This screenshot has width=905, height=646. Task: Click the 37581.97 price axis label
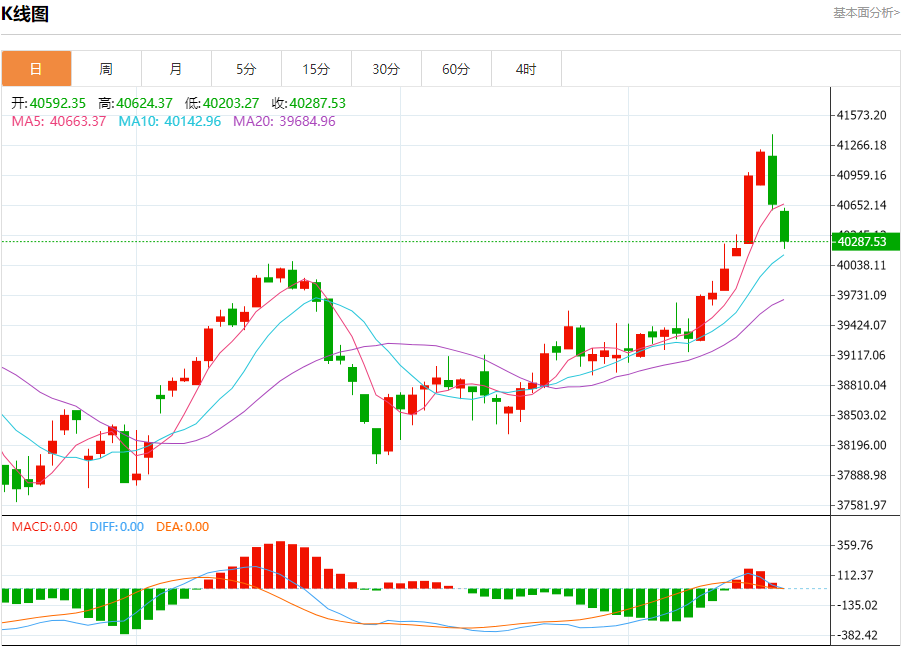(x=862, y=505)
